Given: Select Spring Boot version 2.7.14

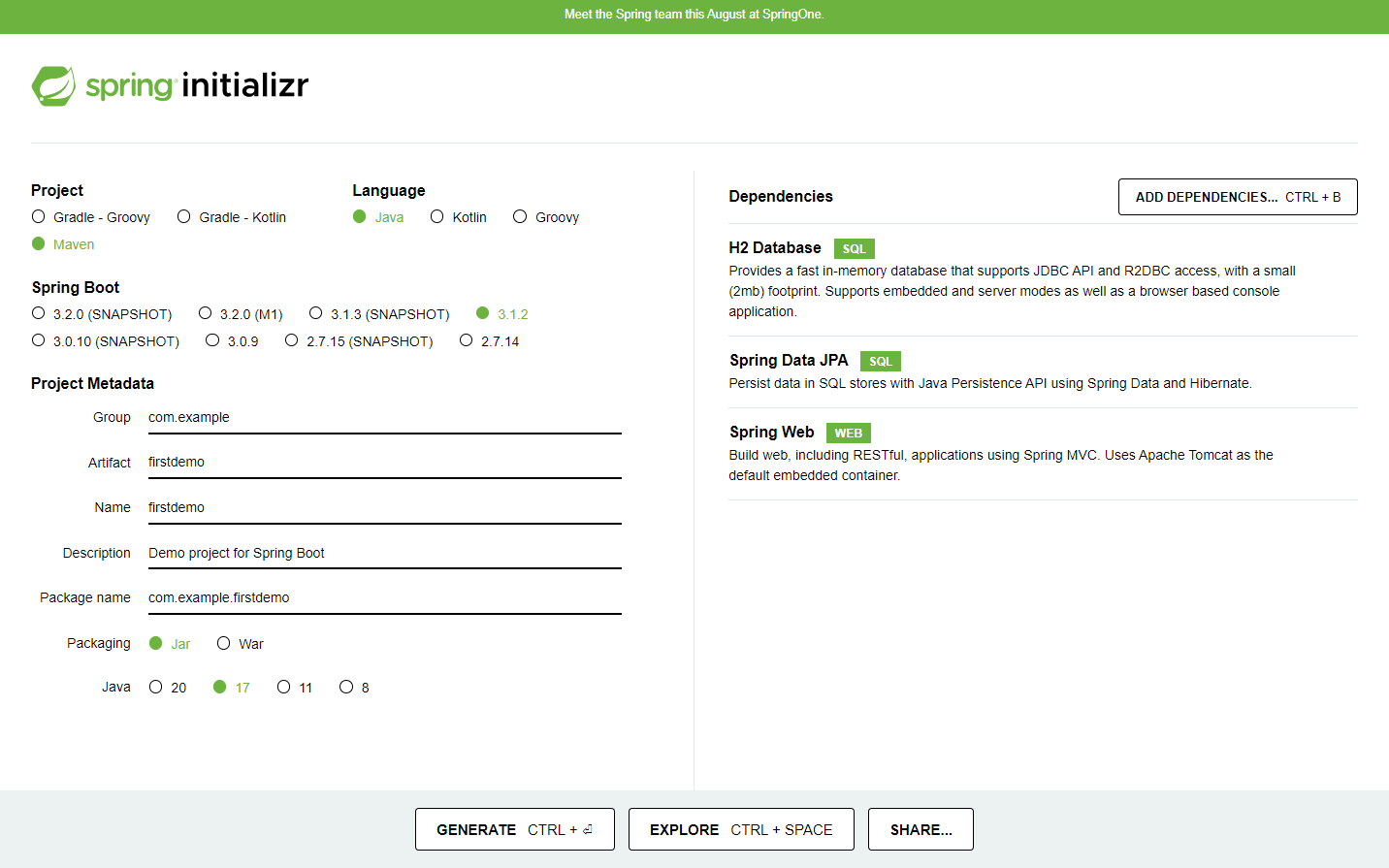Looking at the screenshot, I should pos(490,341).
